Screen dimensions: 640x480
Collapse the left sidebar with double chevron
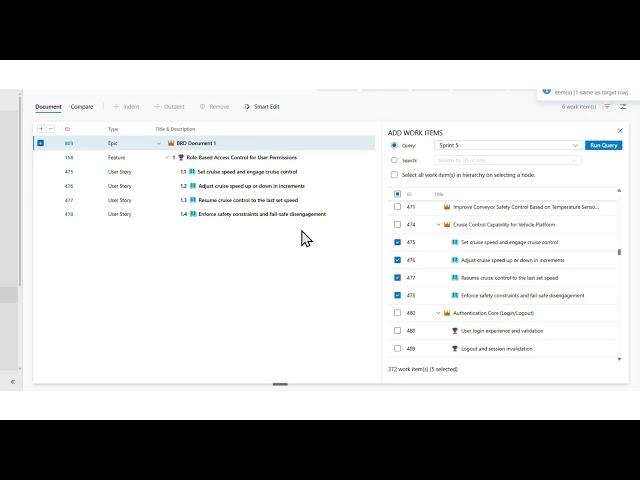tap(13, 382)
